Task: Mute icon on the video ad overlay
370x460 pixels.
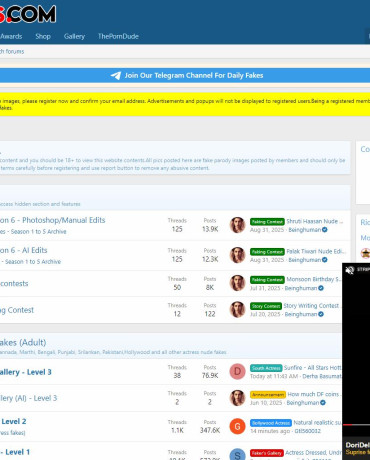Action: [349, 270]
